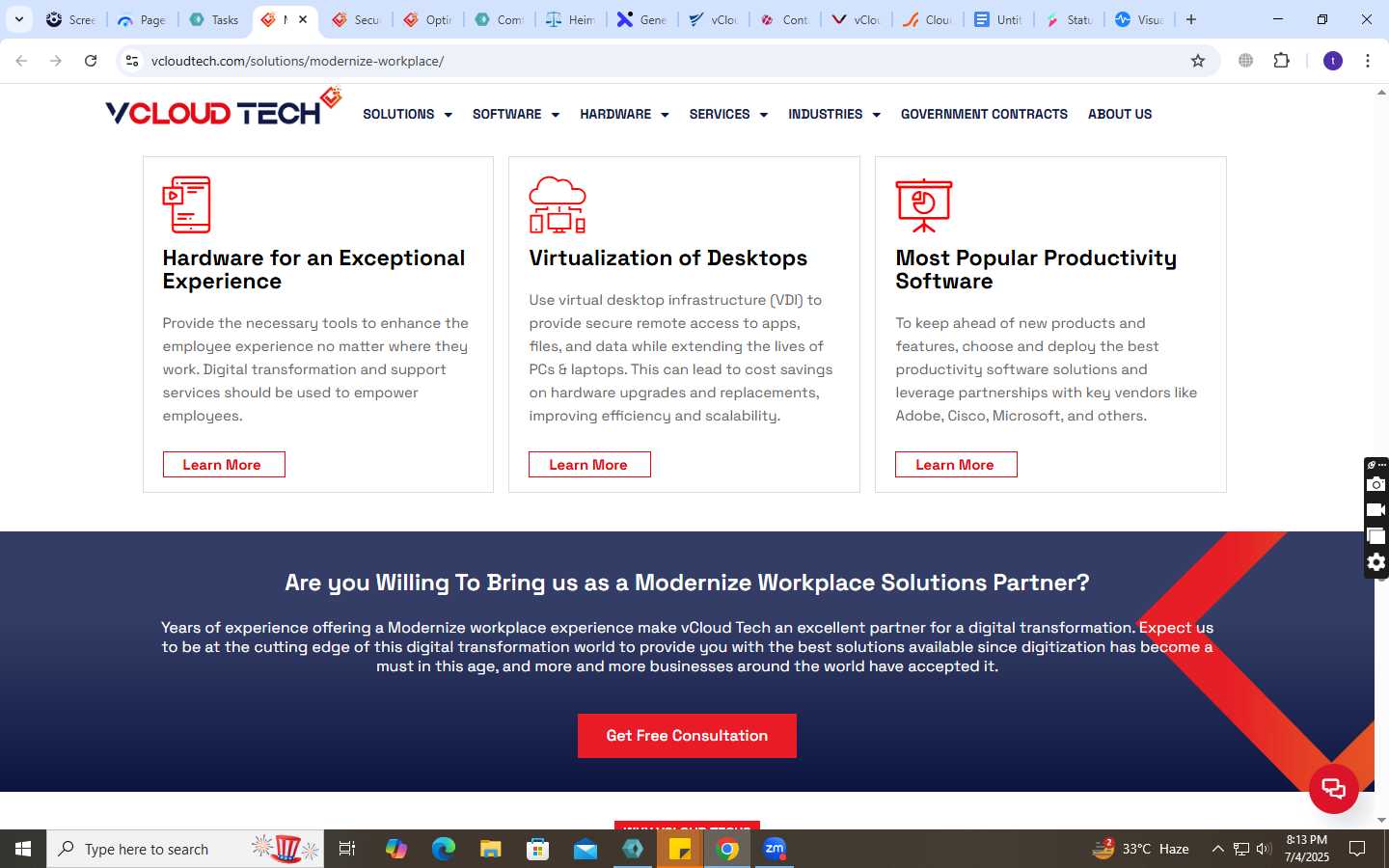Image resolution: width=1389 pixels, height=868 pixels.
Task: Open the Mail app from the taskbar
Action: pyautogui.click(x=586, y=849)
